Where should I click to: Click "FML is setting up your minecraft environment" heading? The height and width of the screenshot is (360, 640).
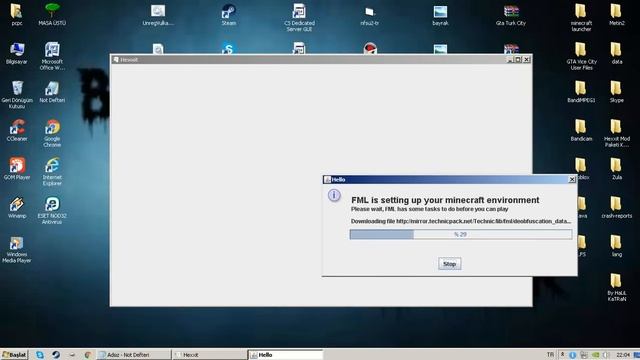(x=445, y=200)
